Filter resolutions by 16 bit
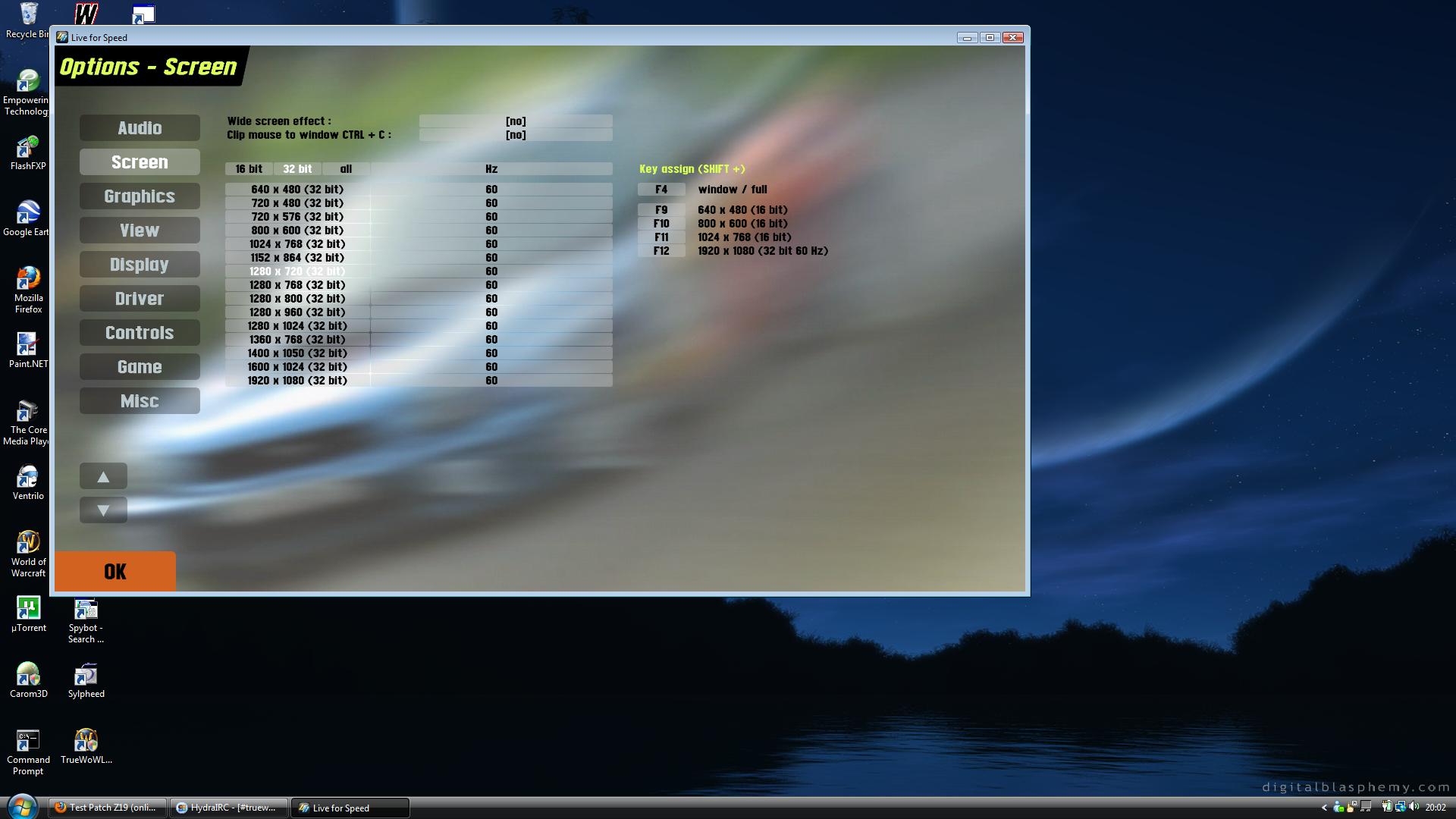Viewport: 1456px width, 819px height. coord(249,169)
